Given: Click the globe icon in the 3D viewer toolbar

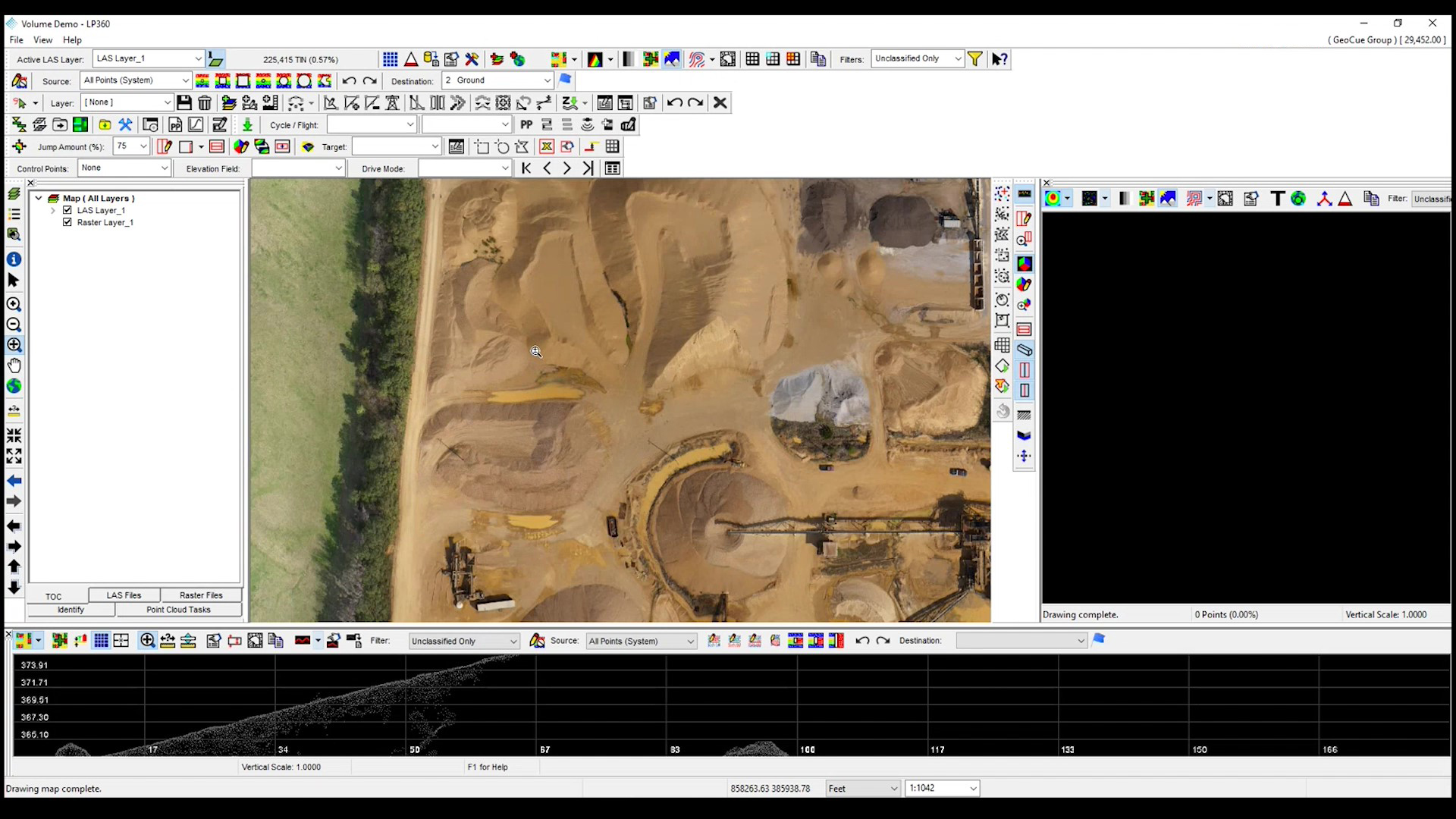Looking at the screenshot, I should [1299, 198].
